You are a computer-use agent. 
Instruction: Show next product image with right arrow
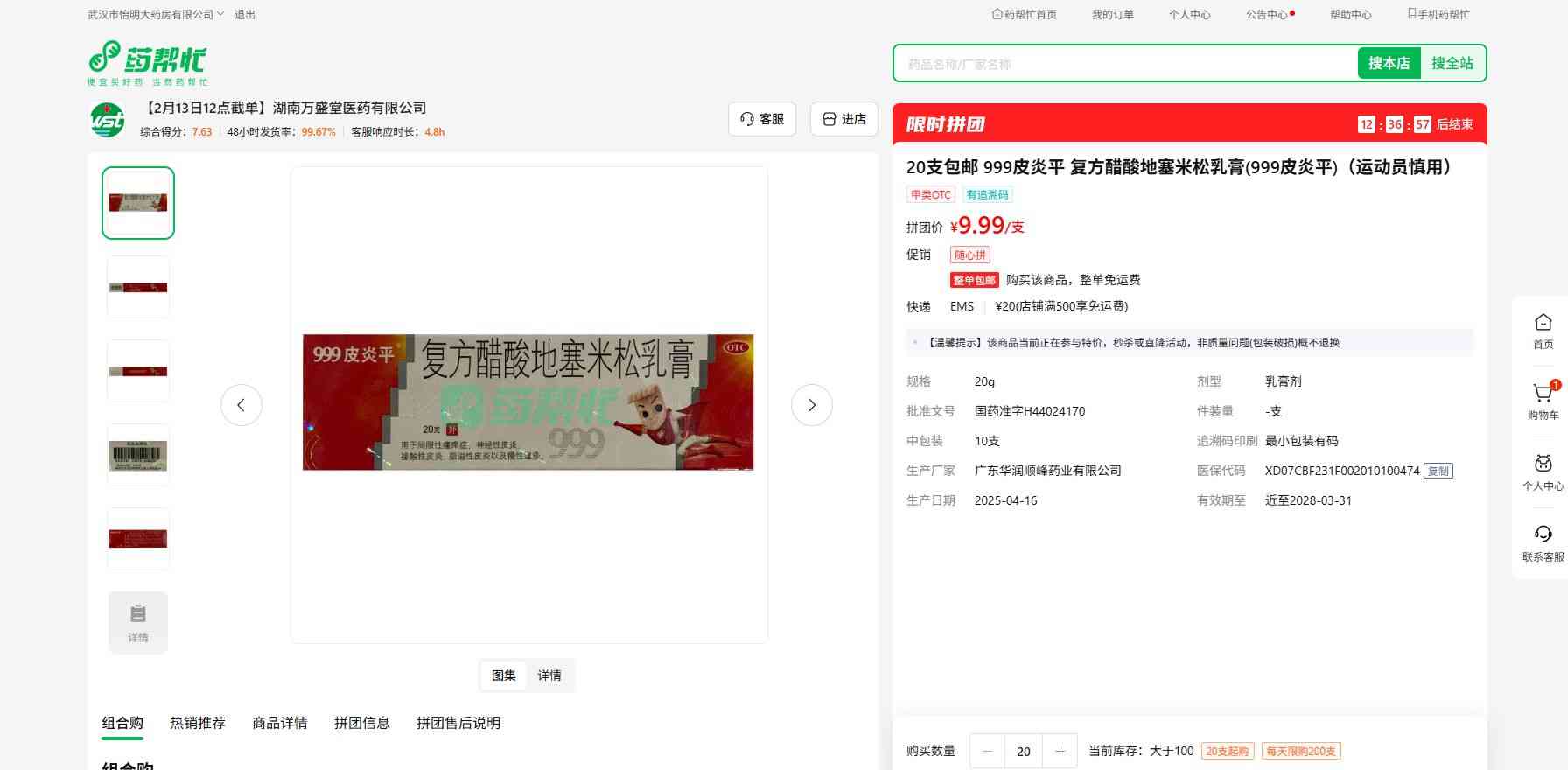click(811, 405)
